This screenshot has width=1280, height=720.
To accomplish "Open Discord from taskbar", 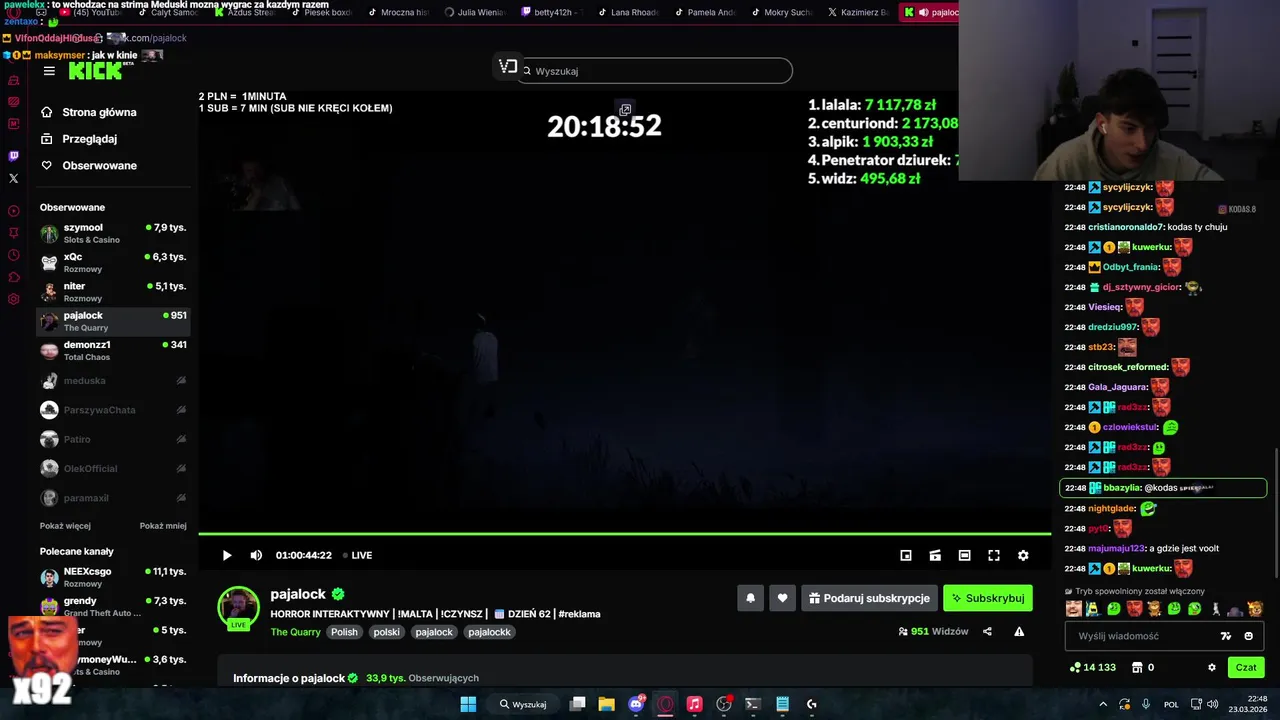I will pyautogui.click(x=636, y=704).
